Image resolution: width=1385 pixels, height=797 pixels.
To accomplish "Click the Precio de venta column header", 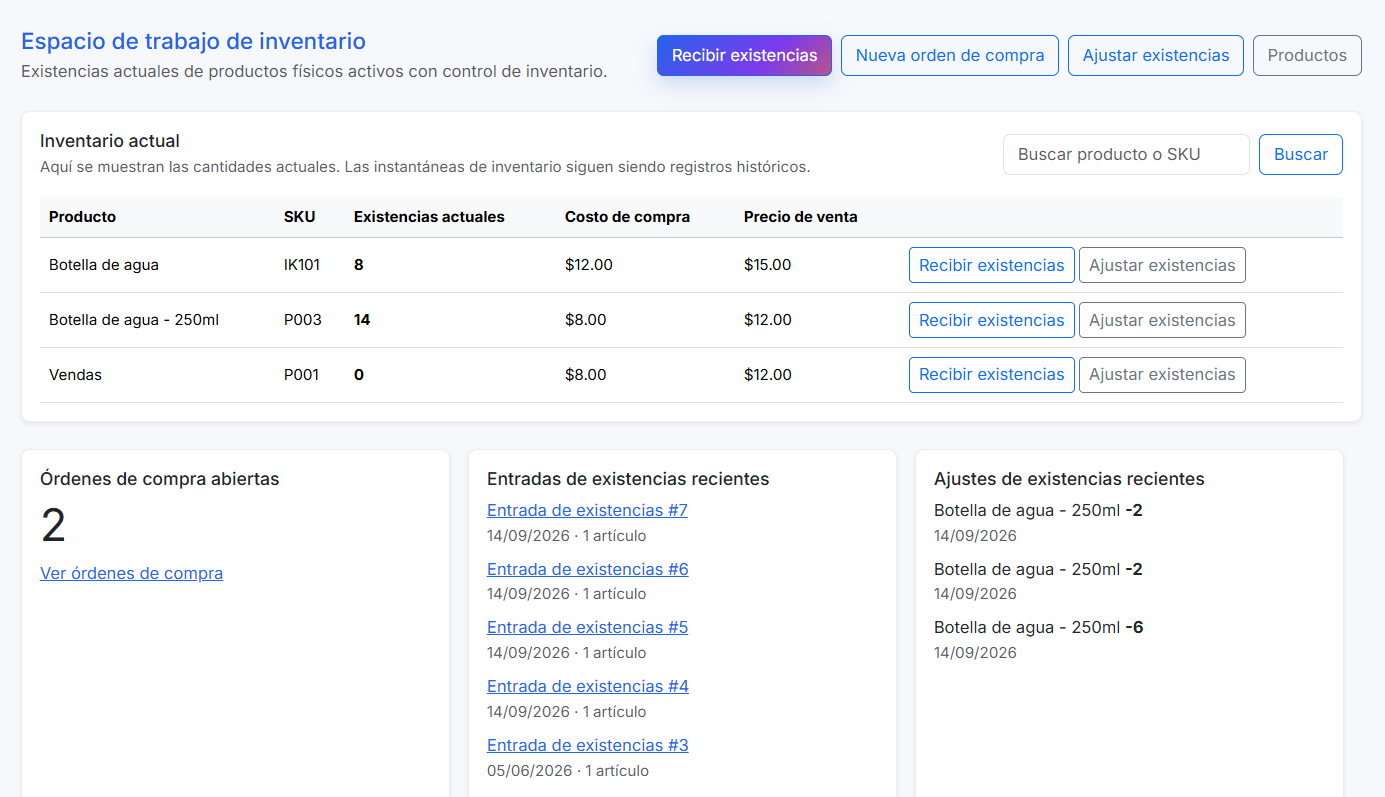I will 800,217.
